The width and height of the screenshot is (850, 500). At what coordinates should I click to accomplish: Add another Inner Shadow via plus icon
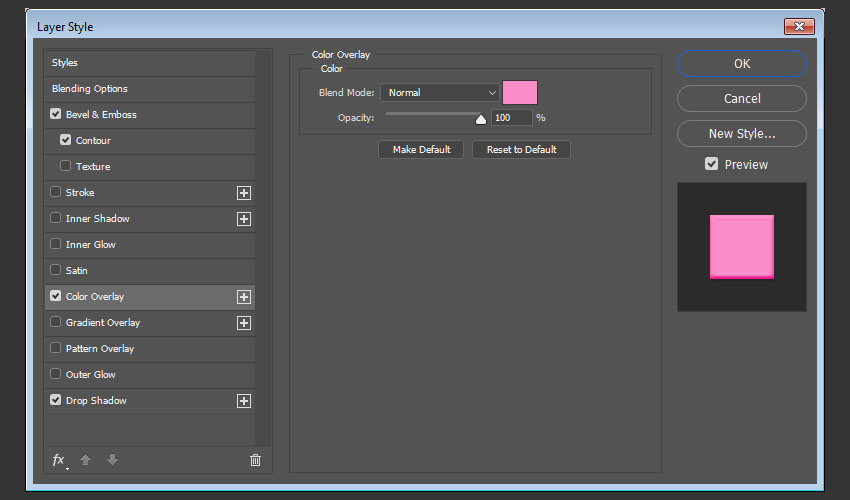tap(243, 219)
